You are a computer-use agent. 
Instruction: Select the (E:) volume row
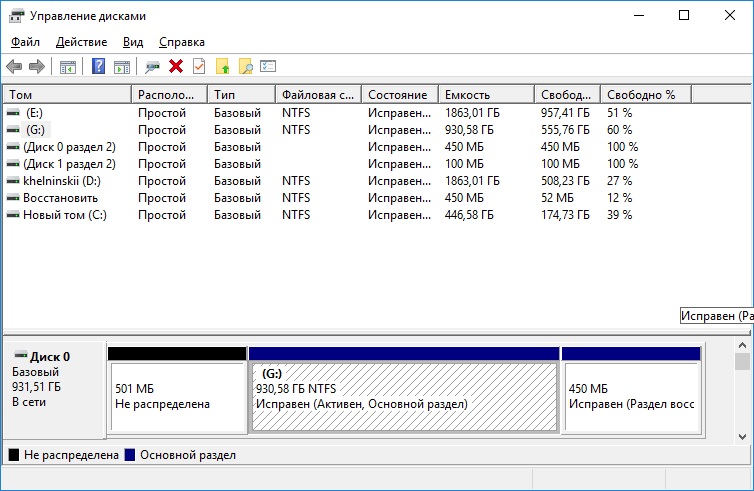point(377,113)
